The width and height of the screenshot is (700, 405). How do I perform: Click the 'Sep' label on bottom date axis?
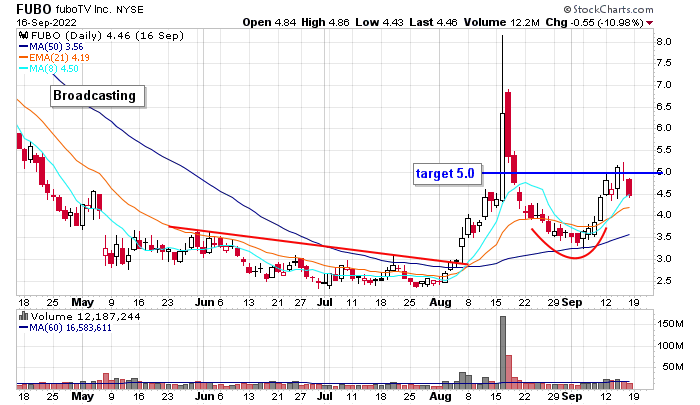click(572, 396)
